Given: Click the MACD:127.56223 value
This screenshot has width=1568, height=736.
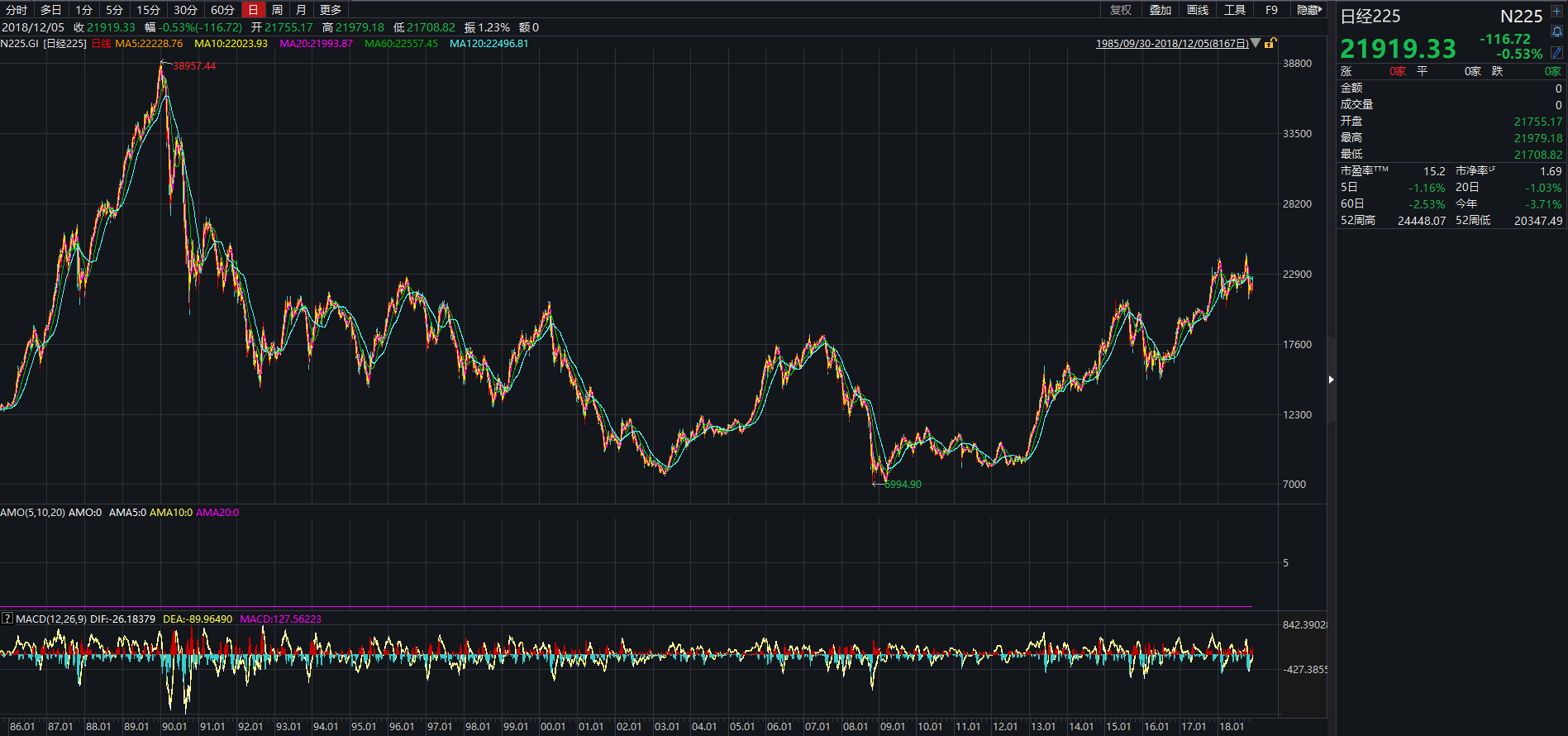Looking at the screenshot, I should coord(280,619).
